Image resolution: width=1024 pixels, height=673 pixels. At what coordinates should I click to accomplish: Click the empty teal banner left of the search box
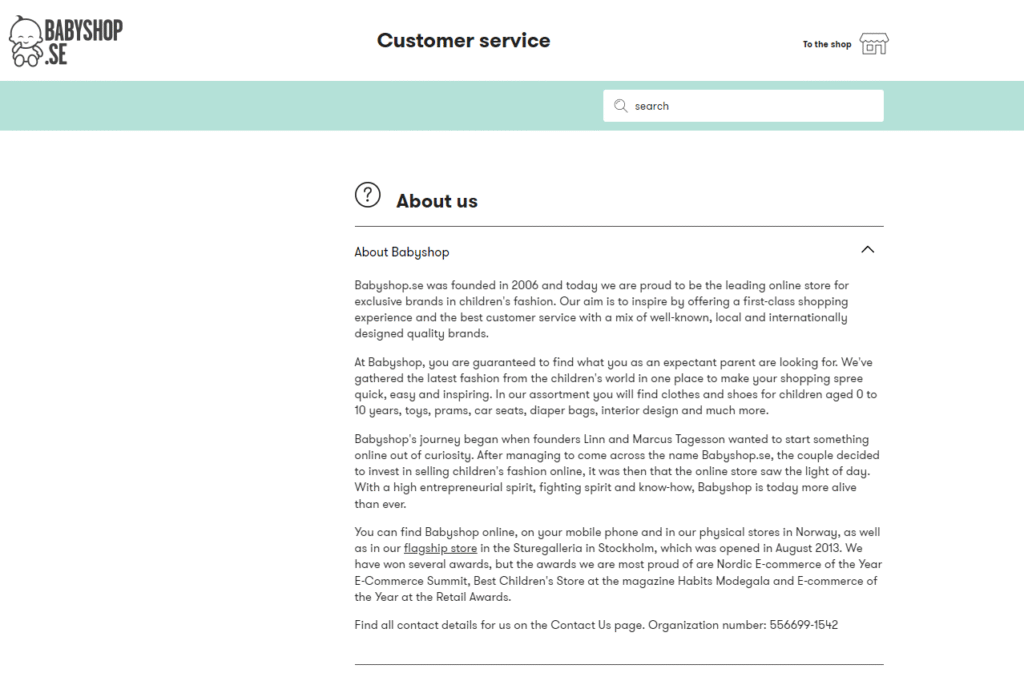coord(300,106)
